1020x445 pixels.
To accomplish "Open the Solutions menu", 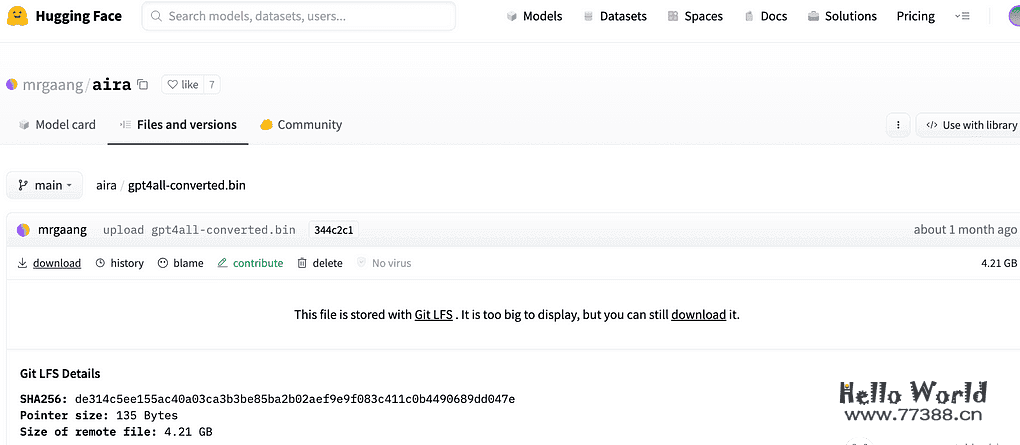I will pyautogui.click(x=841, y=16).
